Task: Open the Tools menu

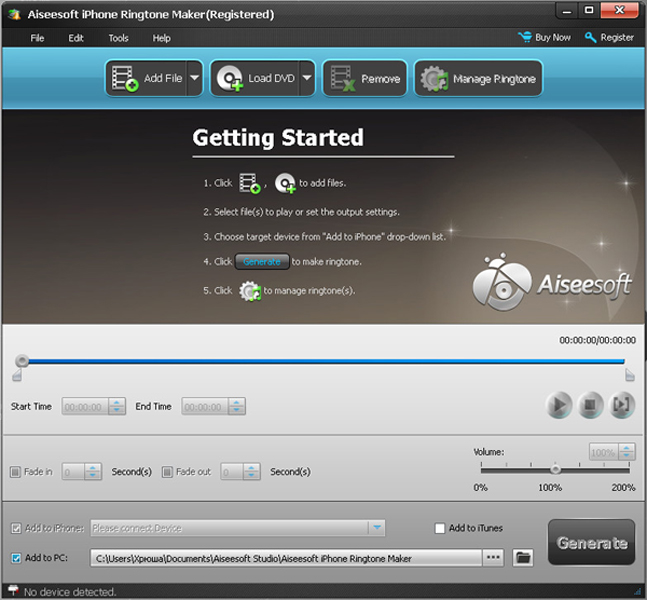Action: click(118, 38)
